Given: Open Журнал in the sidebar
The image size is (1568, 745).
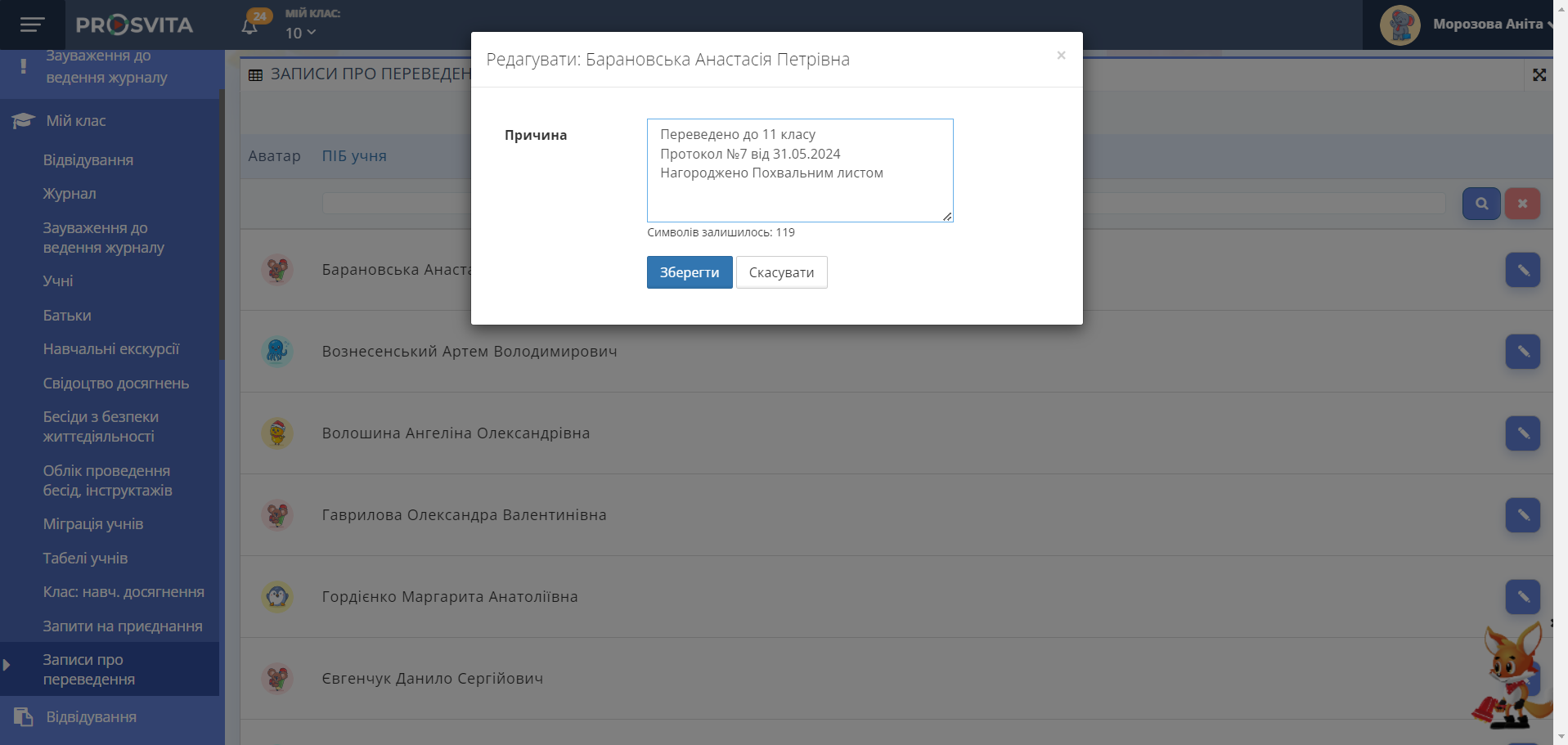Looking at the screenshot, I should point(70,194).
